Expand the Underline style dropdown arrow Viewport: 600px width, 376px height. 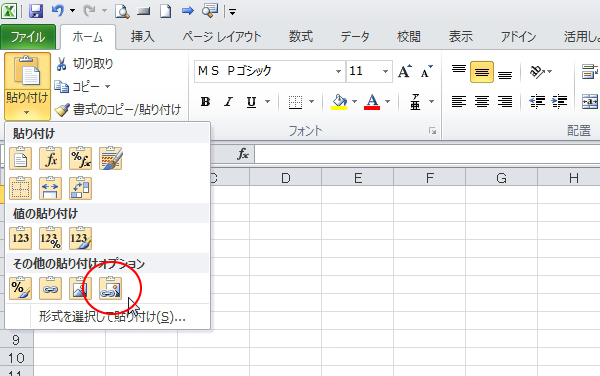click(x=267, y=102)
